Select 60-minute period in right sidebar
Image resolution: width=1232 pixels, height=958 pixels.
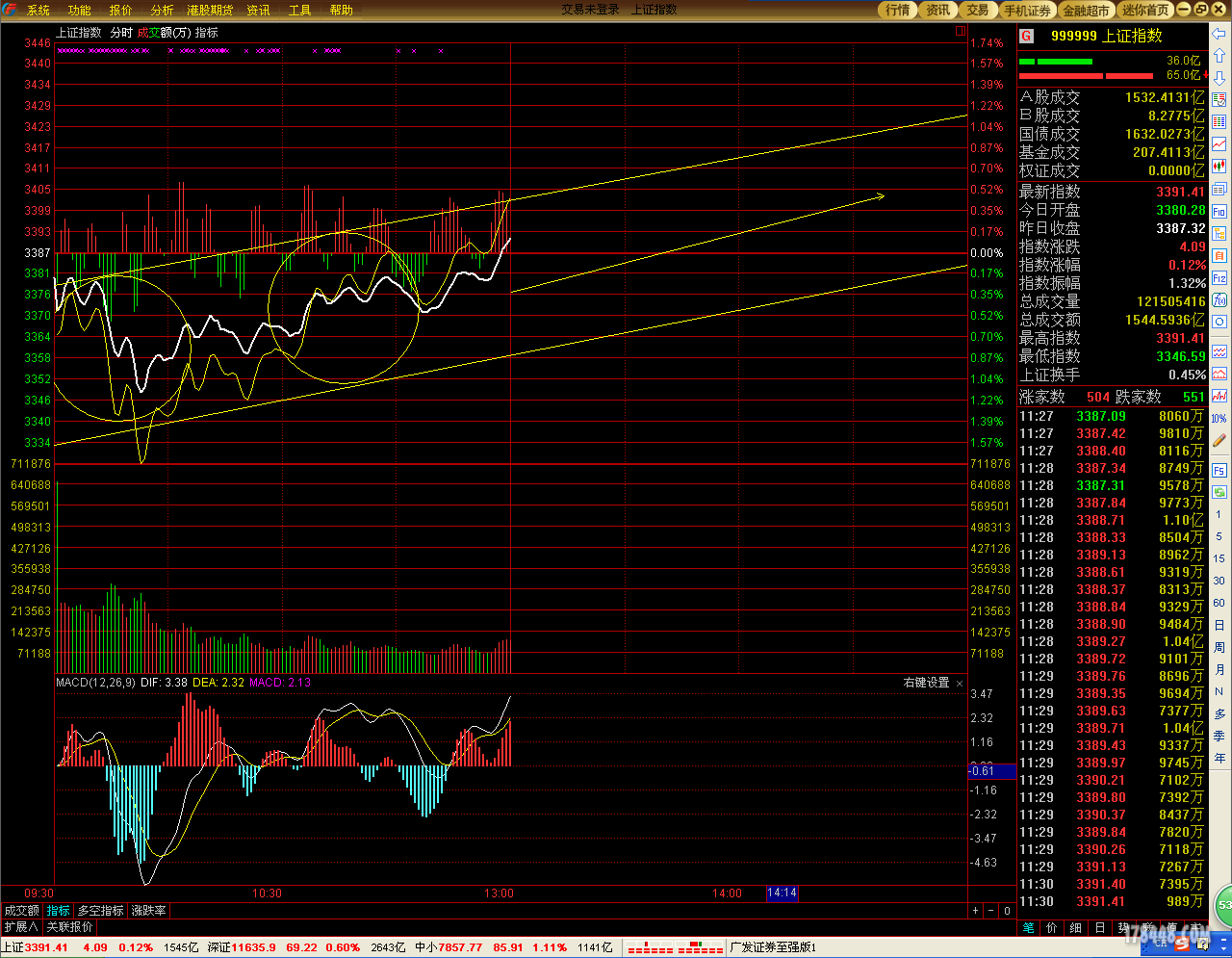click(1219, 603)
